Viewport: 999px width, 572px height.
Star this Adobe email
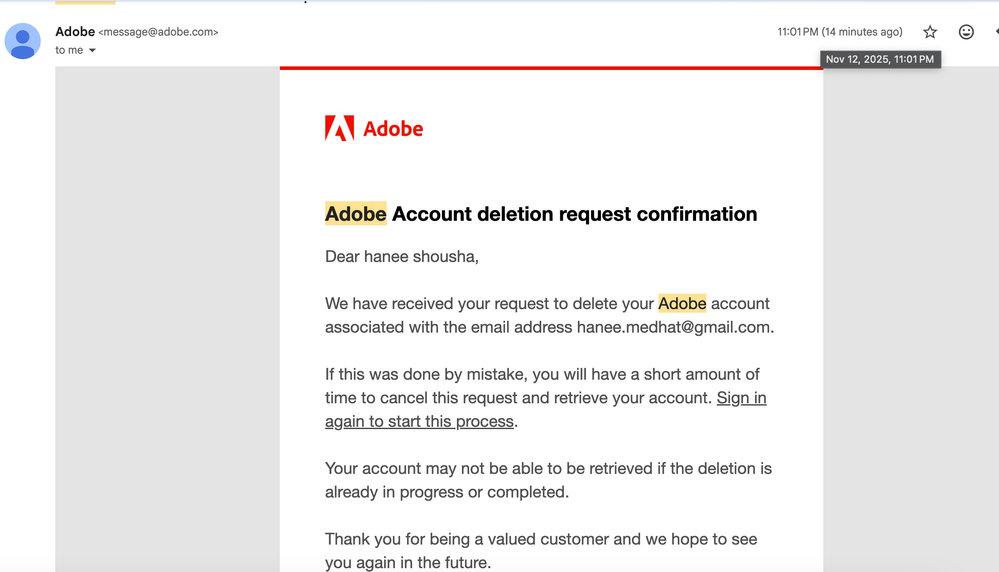[x=930, y=32]
